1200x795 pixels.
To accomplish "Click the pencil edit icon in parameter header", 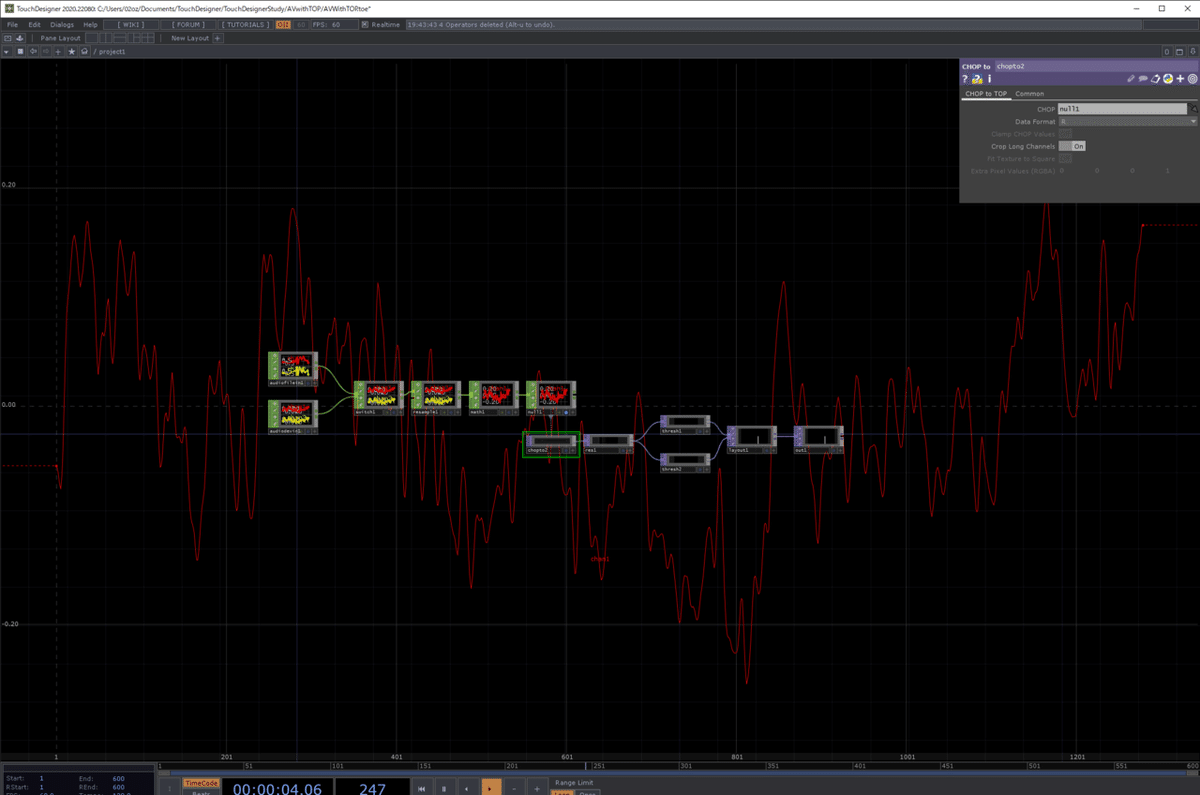I will click(x=1131, y=79).
